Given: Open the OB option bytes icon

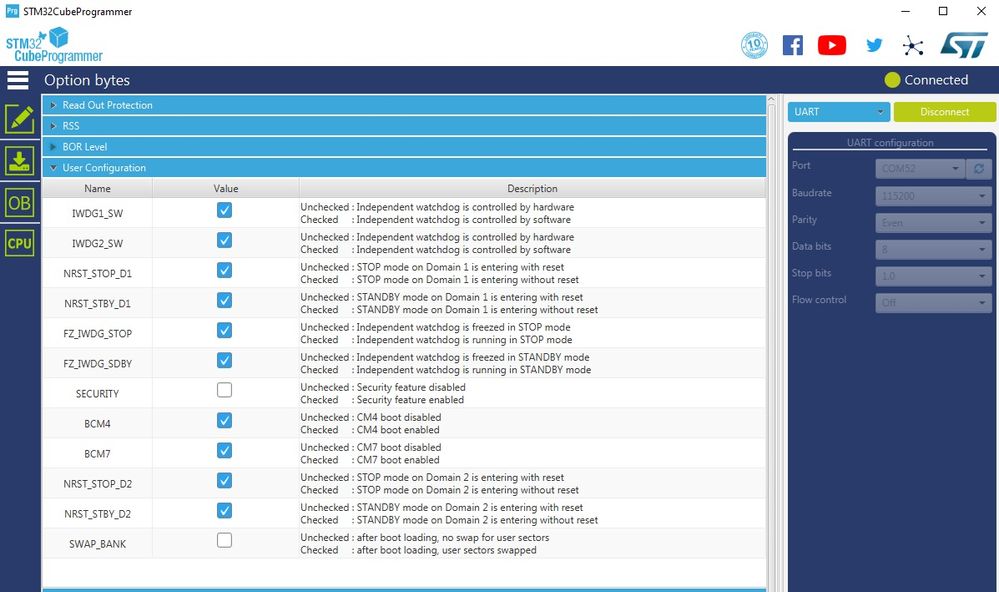Looking at the screenshot, I should 20,203.
